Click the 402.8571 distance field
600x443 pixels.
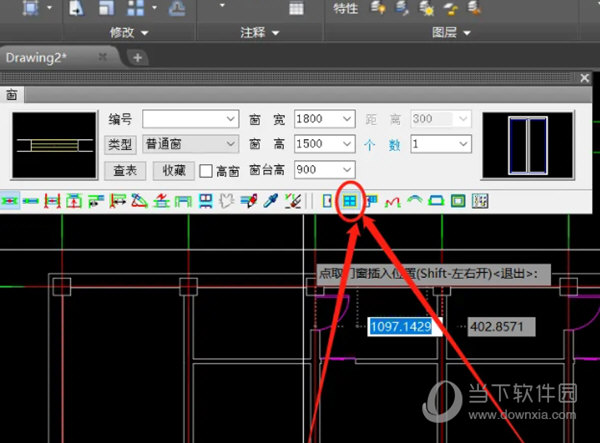point(501,327)
